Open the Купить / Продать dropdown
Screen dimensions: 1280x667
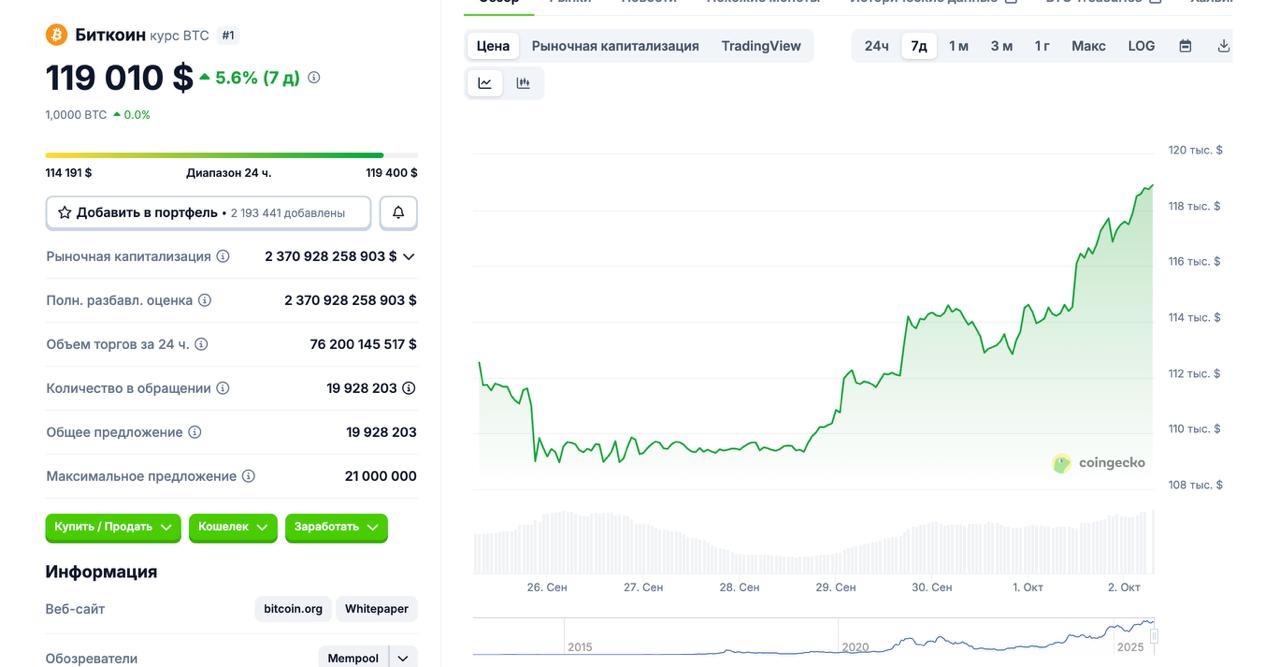112,527
